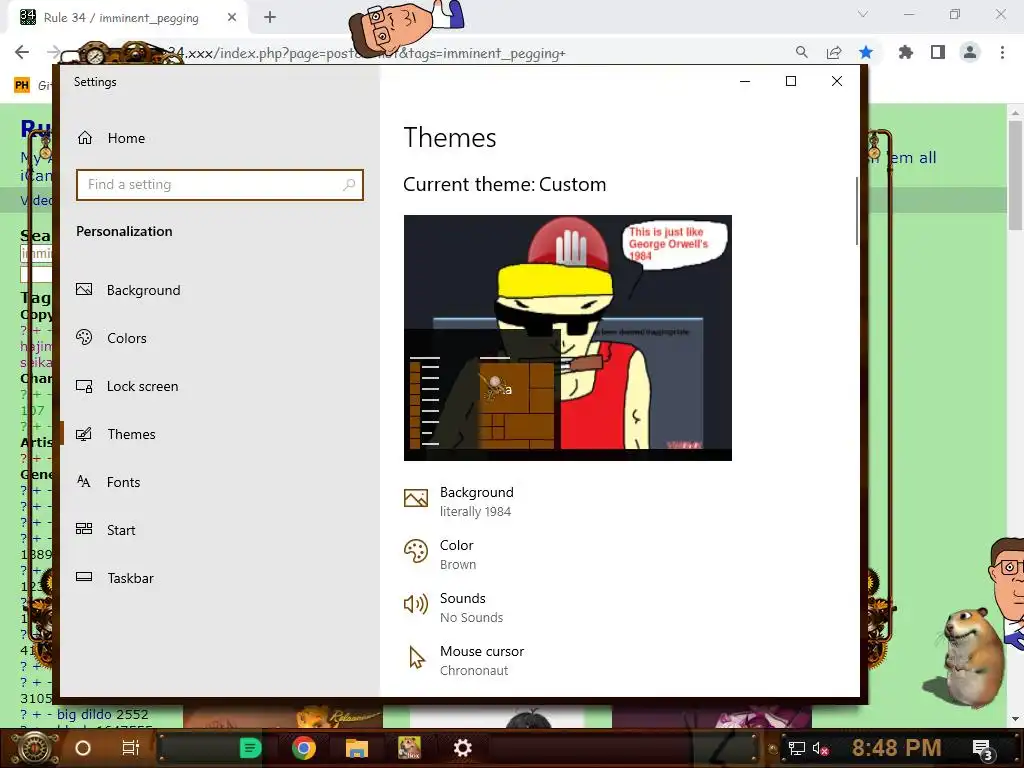The height and width of the screenshot is (768, 1024).
Task: Open the hamster app on taskbar
Action: (409, 748)
